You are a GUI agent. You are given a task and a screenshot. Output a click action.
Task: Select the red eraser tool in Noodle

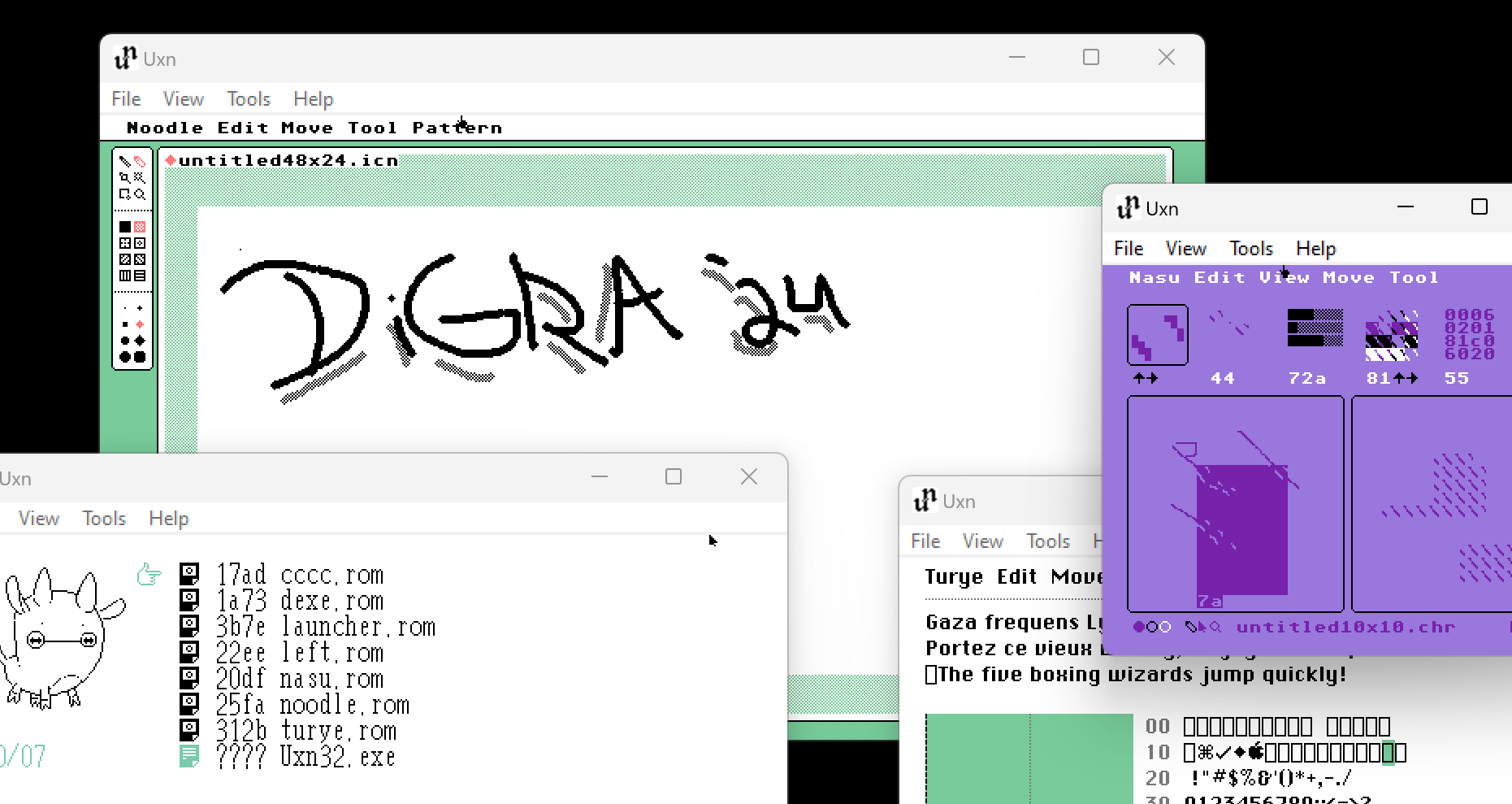click(140, 161)
